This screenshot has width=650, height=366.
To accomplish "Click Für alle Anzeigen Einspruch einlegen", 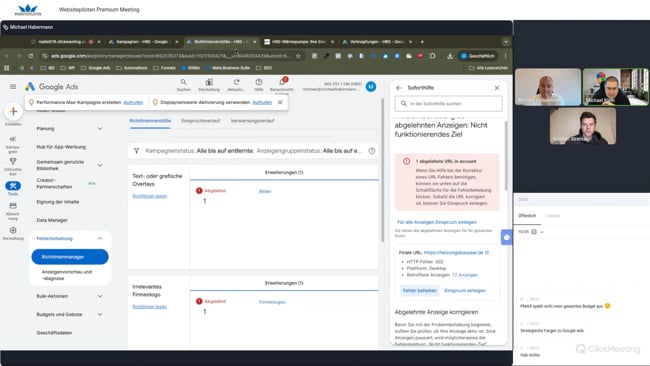I will [437, 222].
